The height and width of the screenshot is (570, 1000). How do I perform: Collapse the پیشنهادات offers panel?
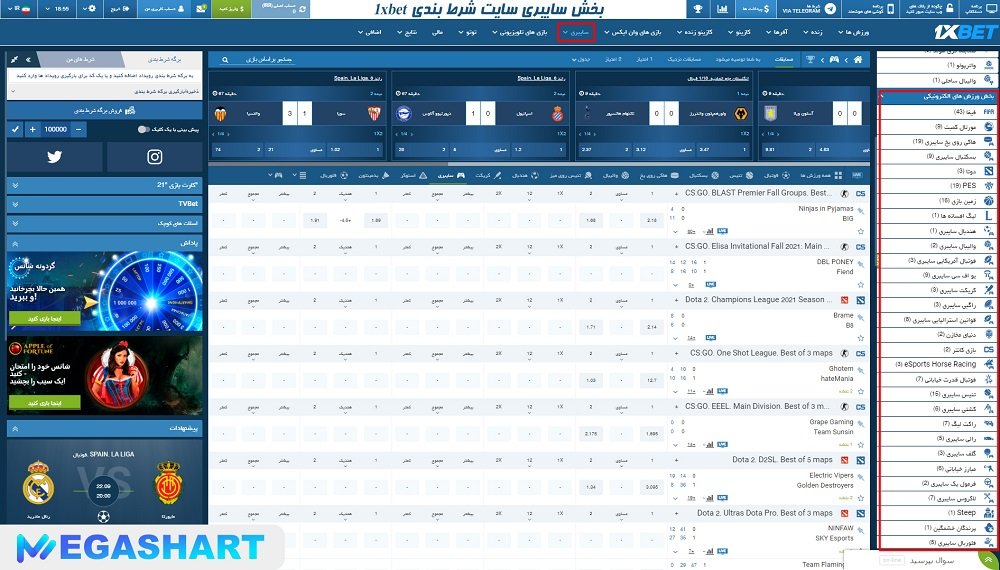(105, 428)
